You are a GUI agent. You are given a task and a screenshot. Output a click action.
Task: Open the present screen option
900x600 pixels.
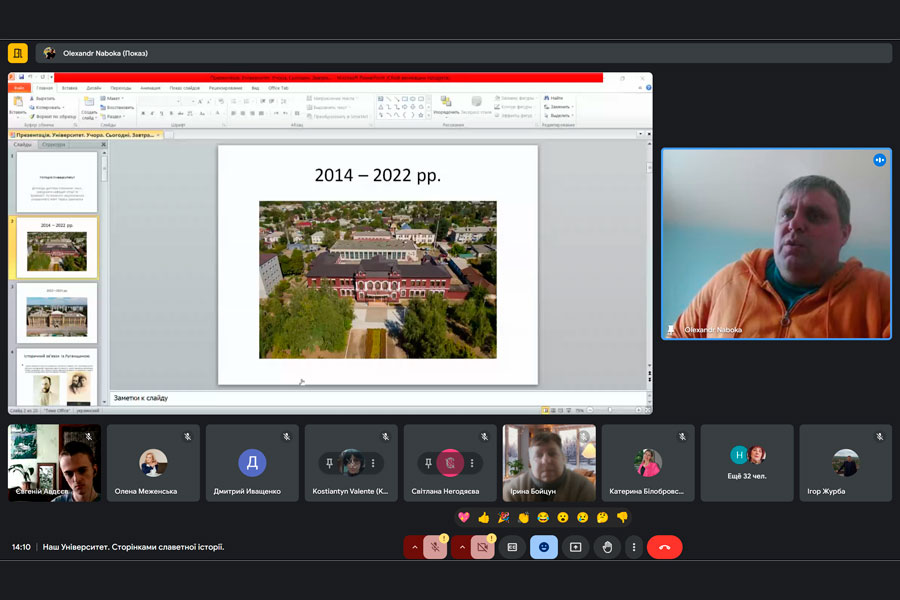[575, 547]
